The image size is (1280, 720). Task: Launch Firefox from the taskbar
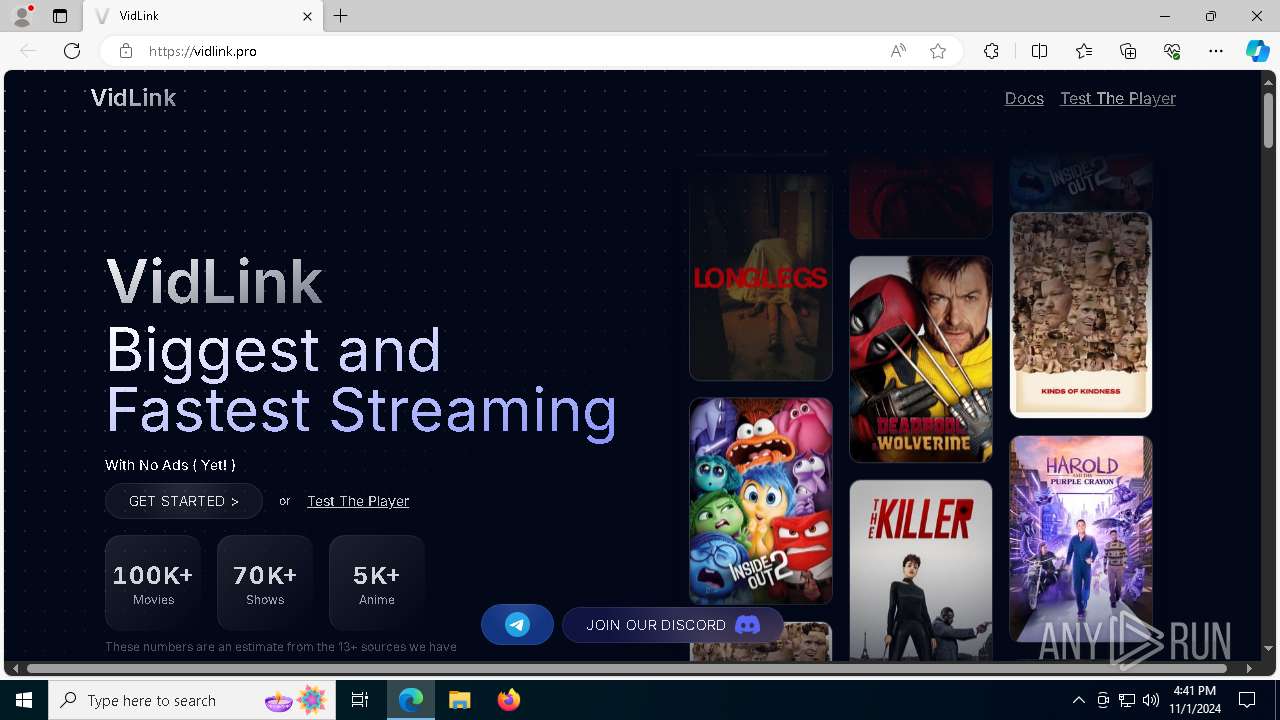(x=509, y=700)
